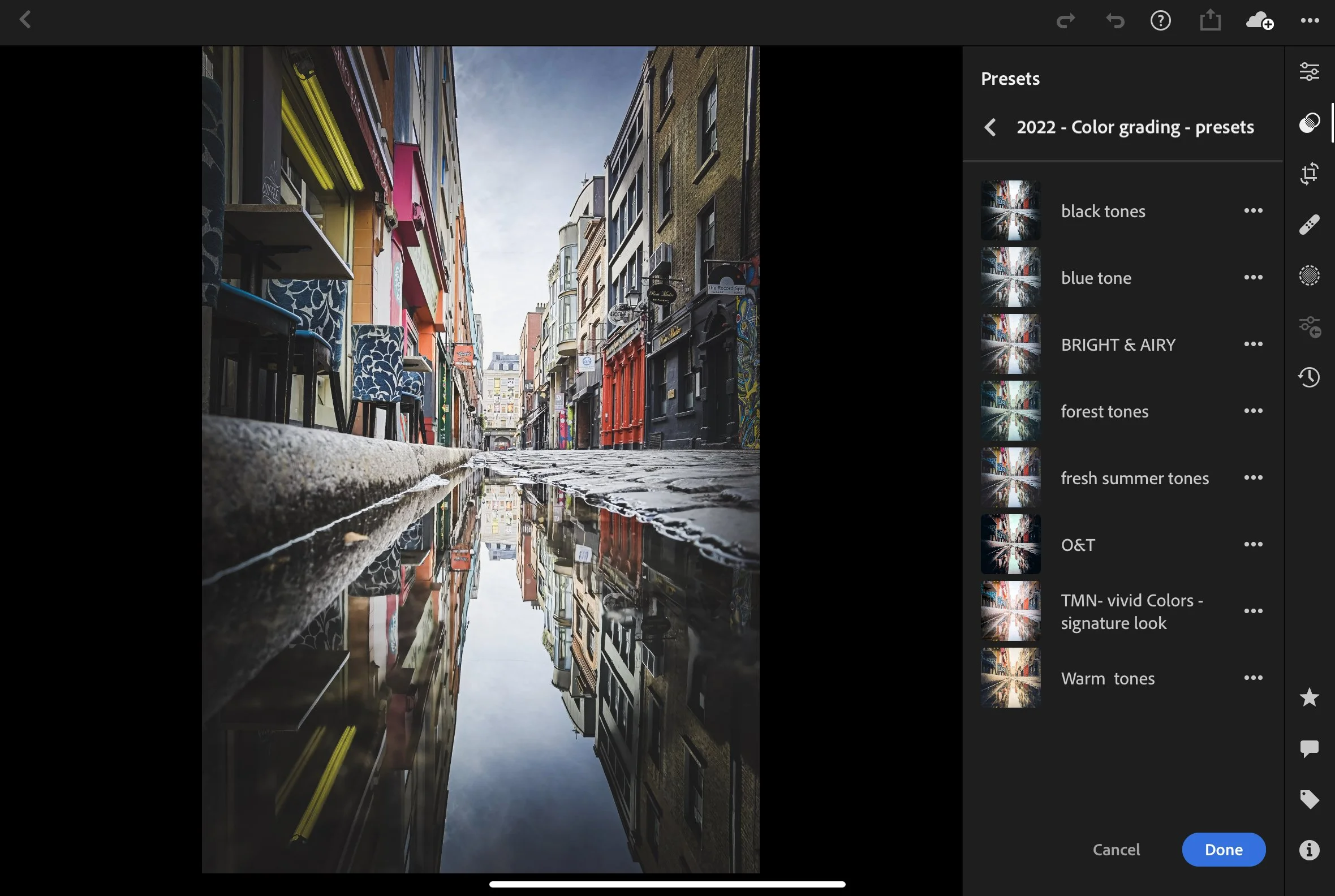Viewport: 1335px width, 896px height.
Task: Open options for black tones preset
Action: (x=1253, y=211)
